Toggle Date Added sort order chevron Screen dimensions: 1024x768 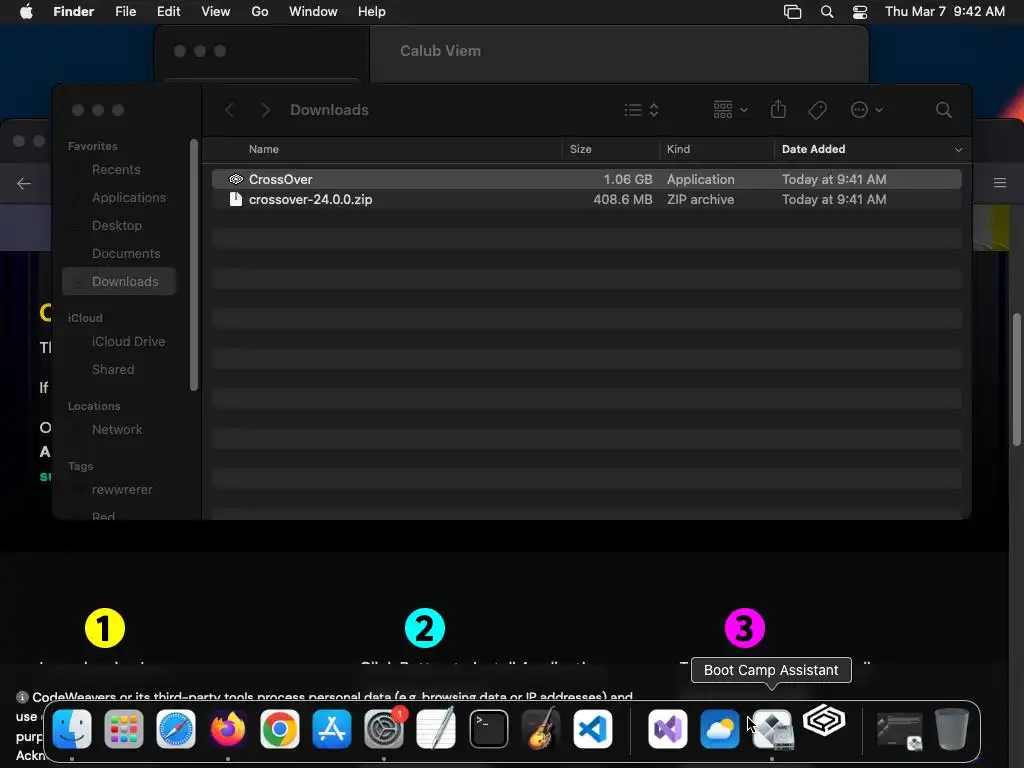point(958,150)
